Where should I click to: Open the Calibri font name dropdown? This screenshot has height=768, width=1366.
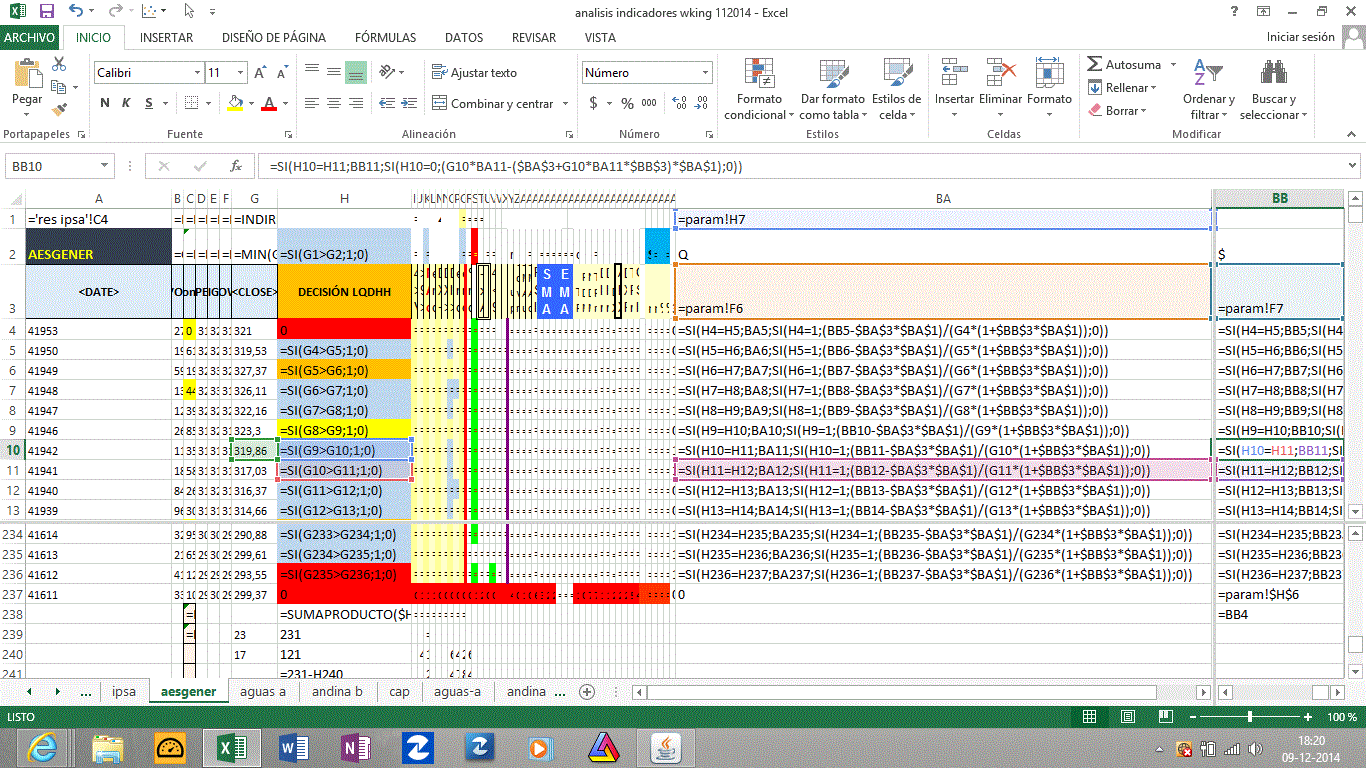(x=196, y=73)
